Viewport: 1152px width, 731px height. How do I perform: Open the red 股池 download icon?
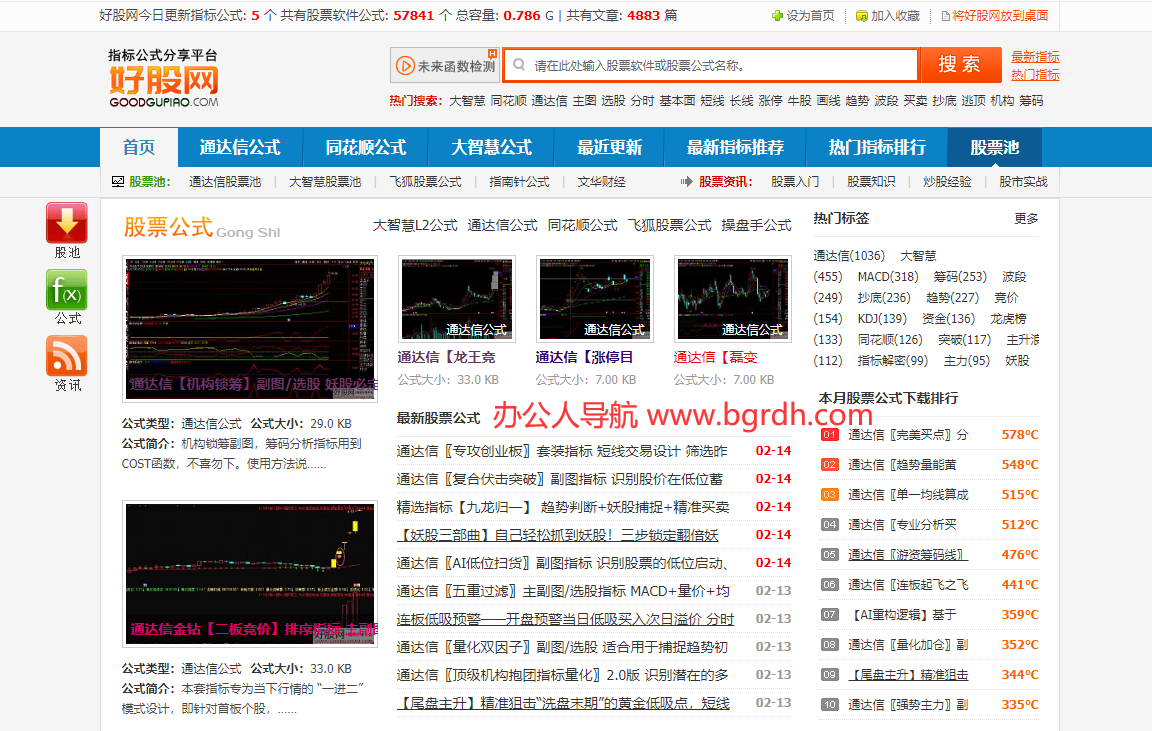click(x=67, y=223)
